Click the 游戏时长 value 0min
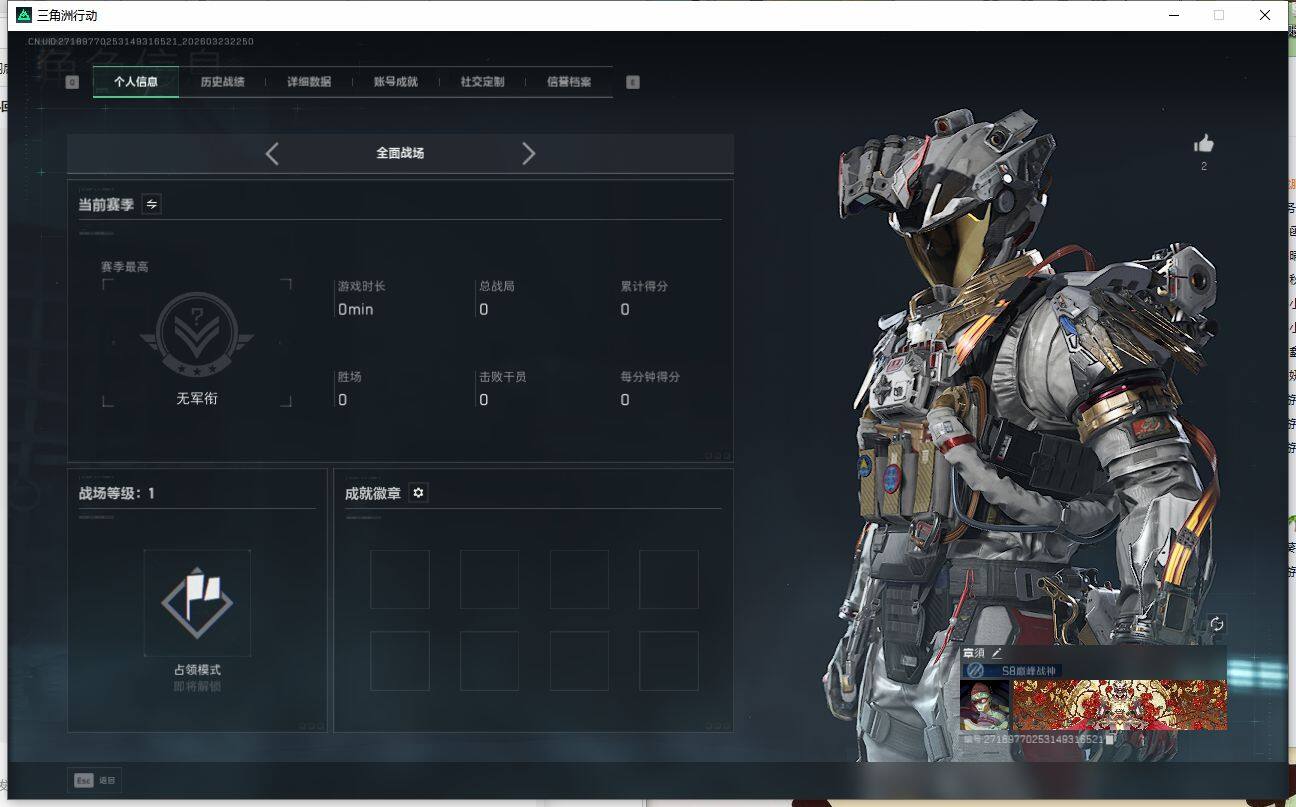 pos(356,310)
